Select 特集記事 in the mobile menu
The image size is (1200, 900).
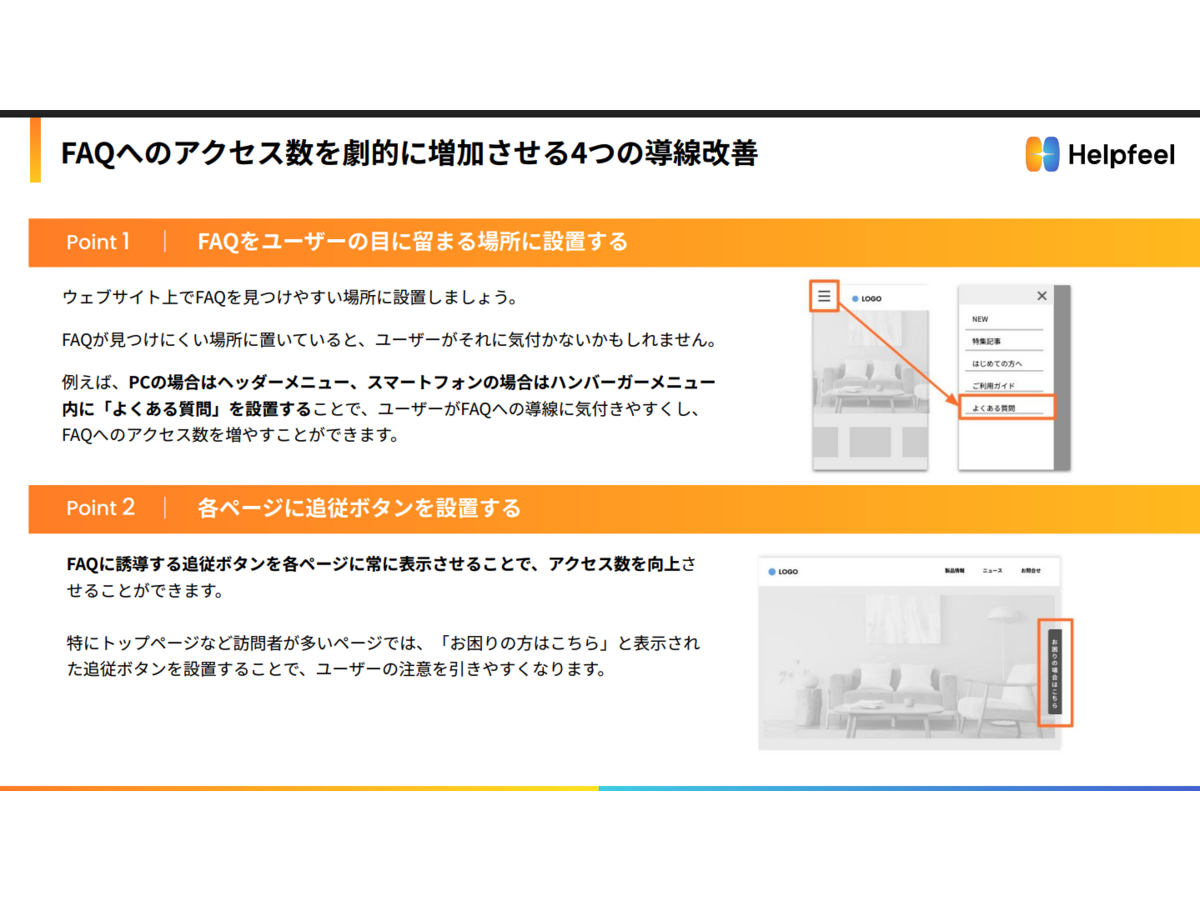click(986, 342)
